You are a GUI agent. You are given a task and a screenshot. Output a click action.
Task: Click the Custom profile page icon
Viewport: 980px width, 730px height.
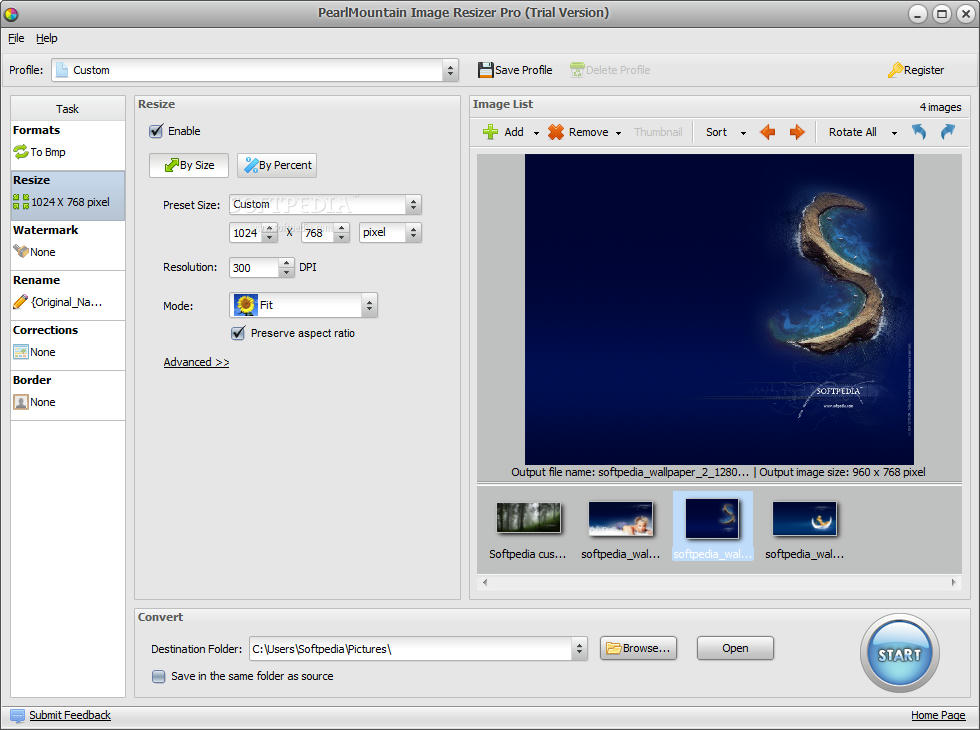pyautogui.click(x=62, y=70)
